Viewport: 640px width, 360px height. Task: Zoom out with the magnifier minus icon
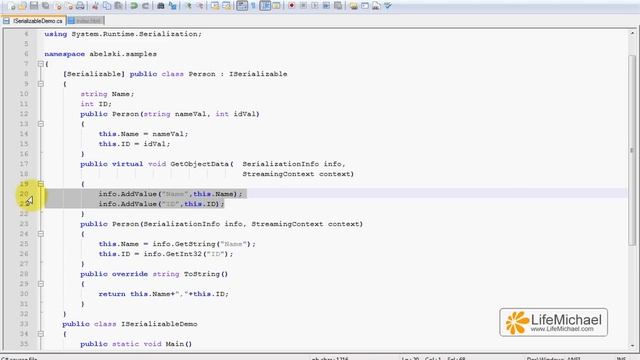click(200, 6)
